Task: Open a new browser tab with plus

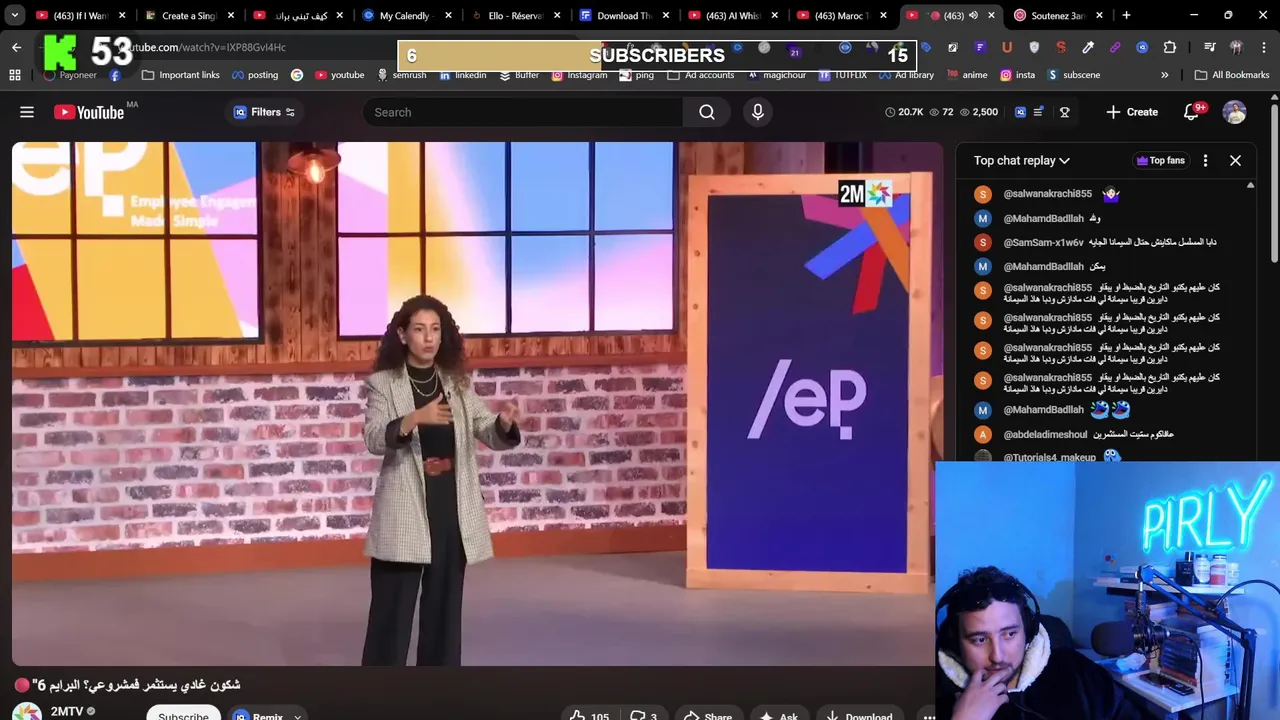Action: tap(1126, 15)
